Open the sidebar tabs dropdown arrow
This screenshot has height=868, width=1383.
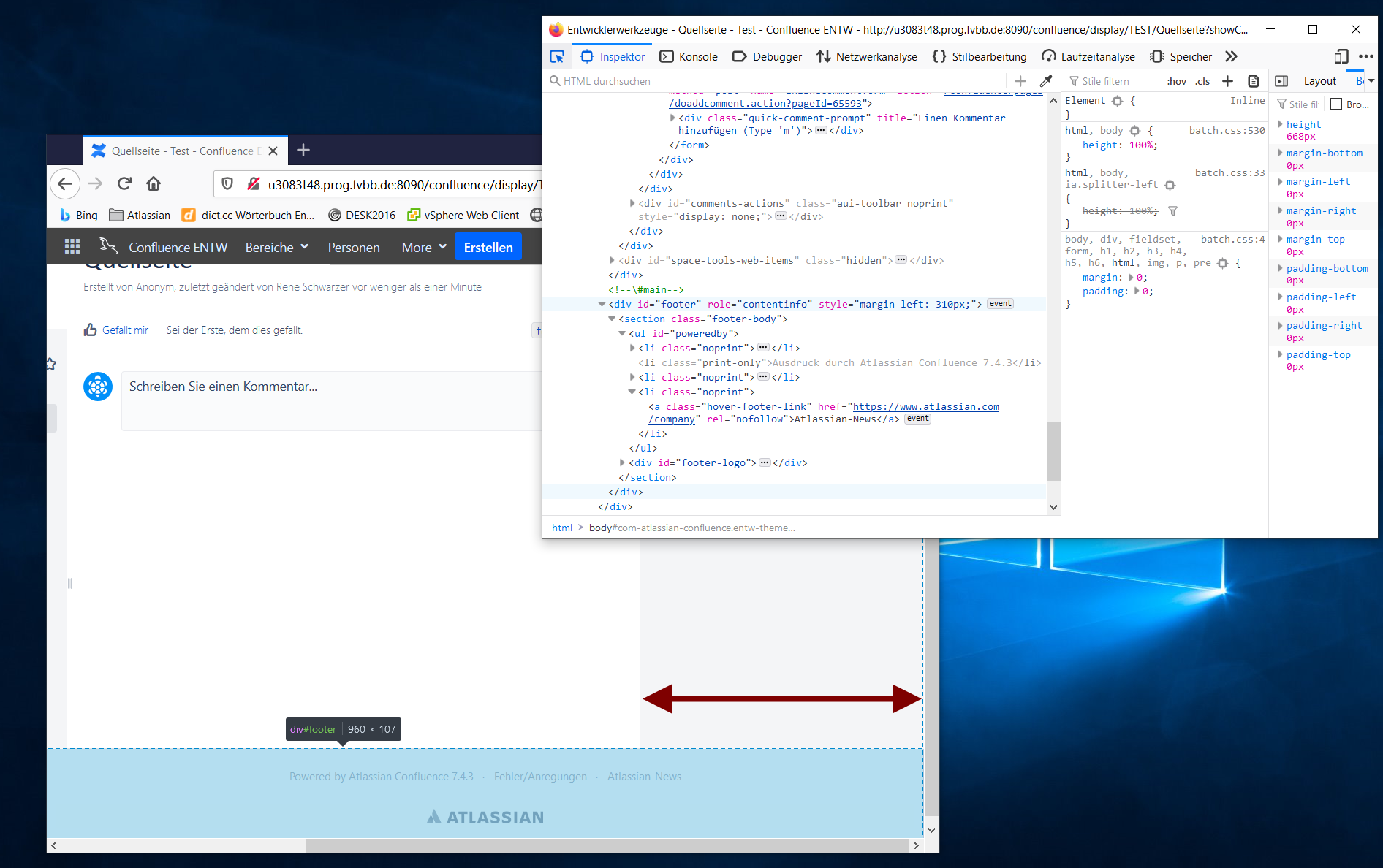[1371, 81]
